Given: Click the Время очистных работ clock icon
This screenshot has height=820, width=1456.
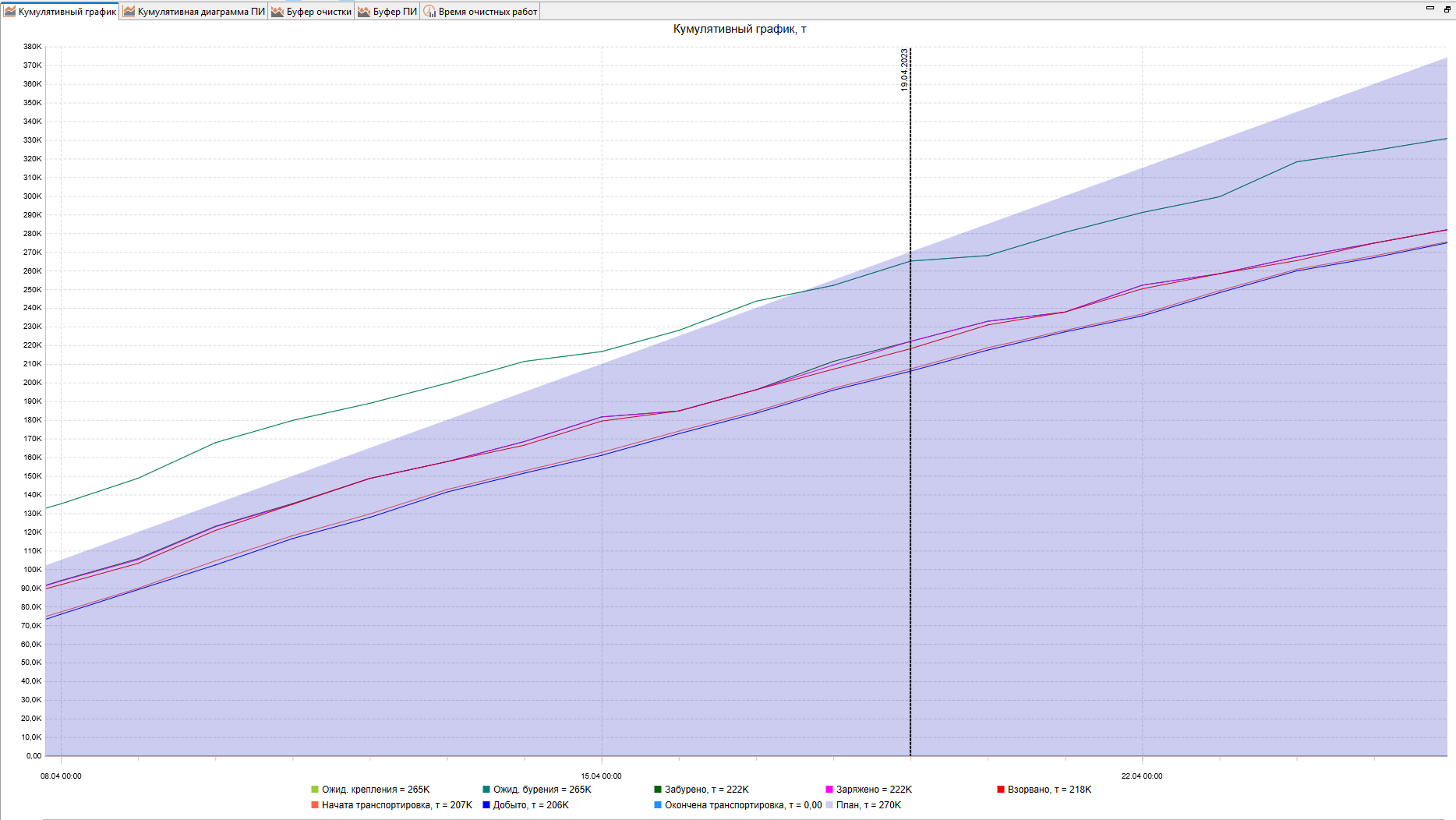Looking at the screenshot, I should pos(429,12).
